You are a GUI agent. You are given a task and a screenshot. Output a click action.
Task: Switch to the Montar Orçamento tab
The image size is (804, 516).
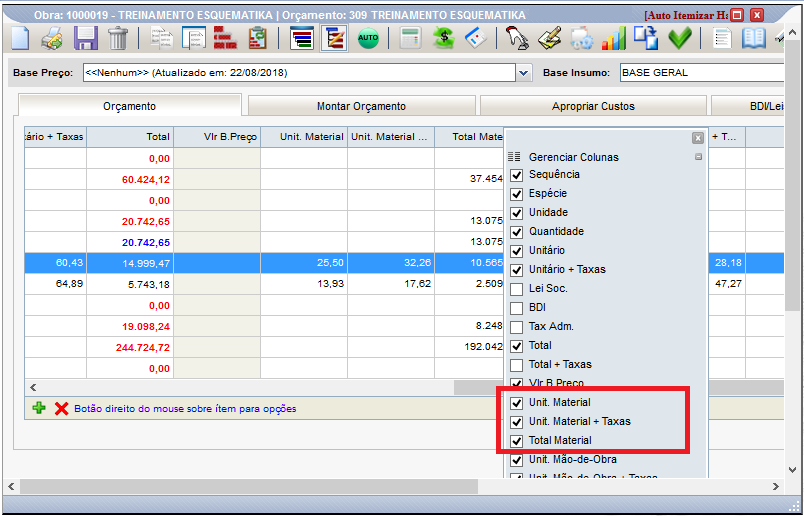coord(361,106)
